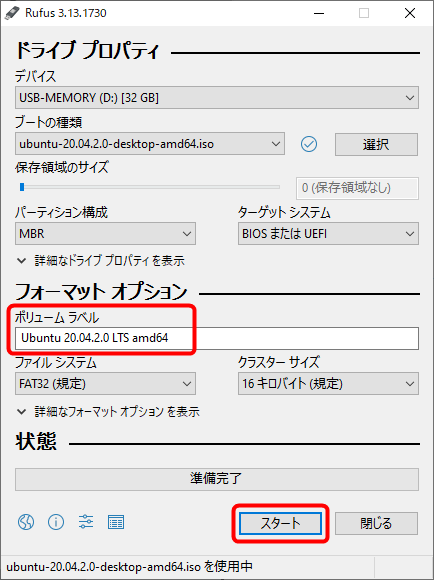Click the About info icon
This screenshot has width=434, height=580.
click(56, 522)
